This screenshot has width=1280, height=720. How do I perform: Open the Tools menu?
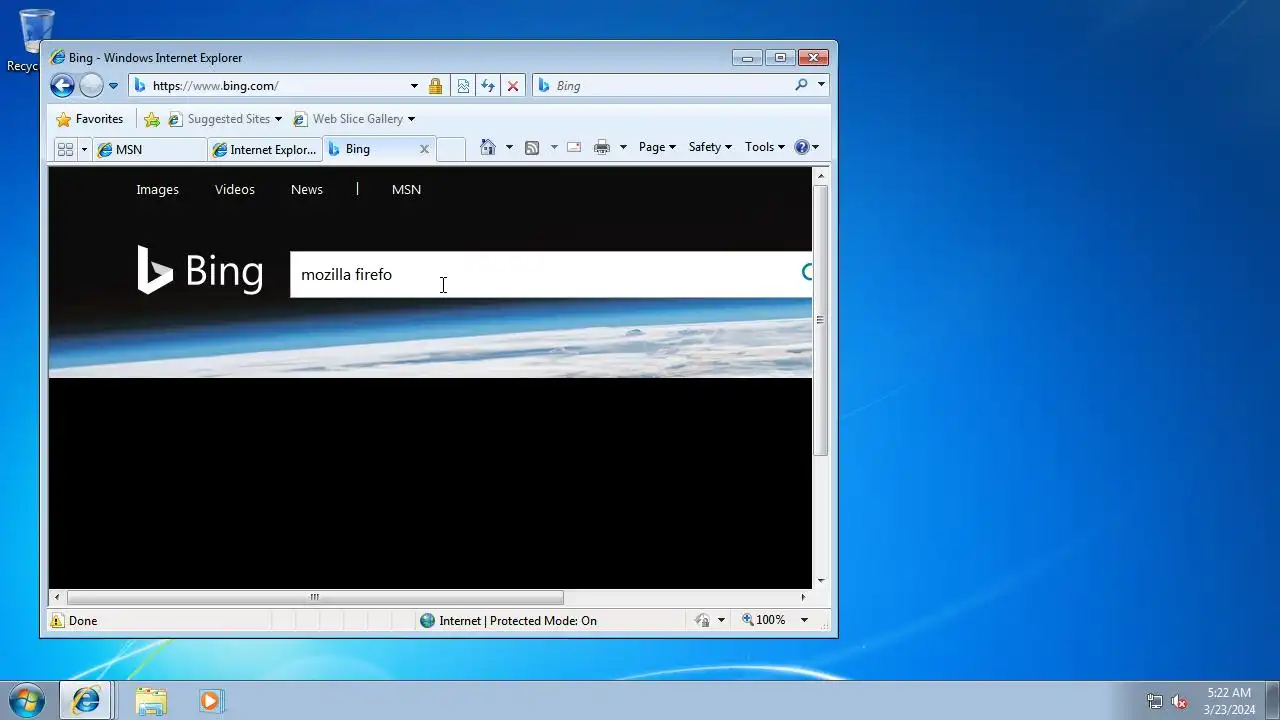(765, 147)
